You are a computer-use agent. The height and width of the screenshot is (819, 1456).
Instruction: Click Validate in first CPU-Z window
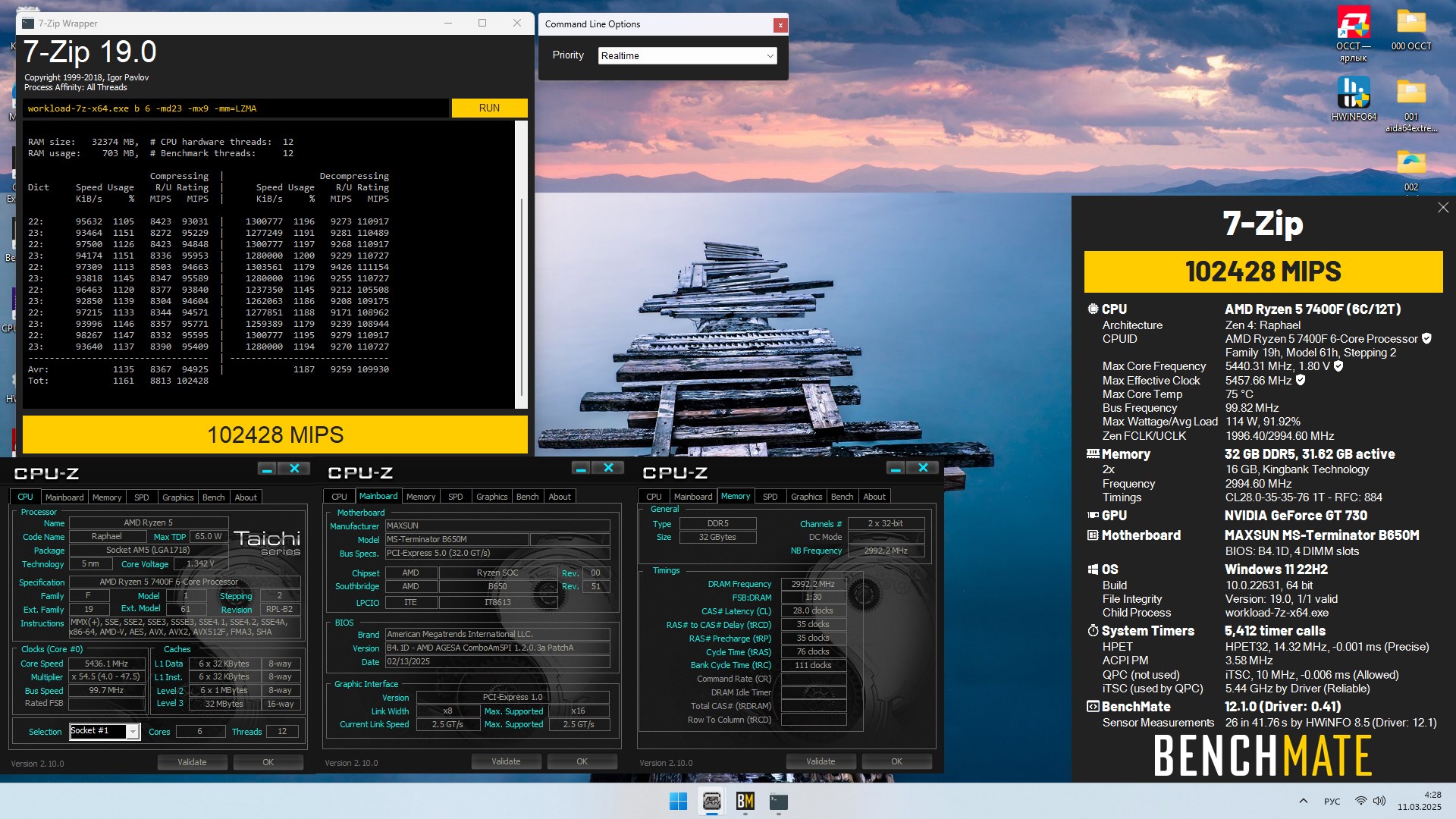tap(192, 762)
